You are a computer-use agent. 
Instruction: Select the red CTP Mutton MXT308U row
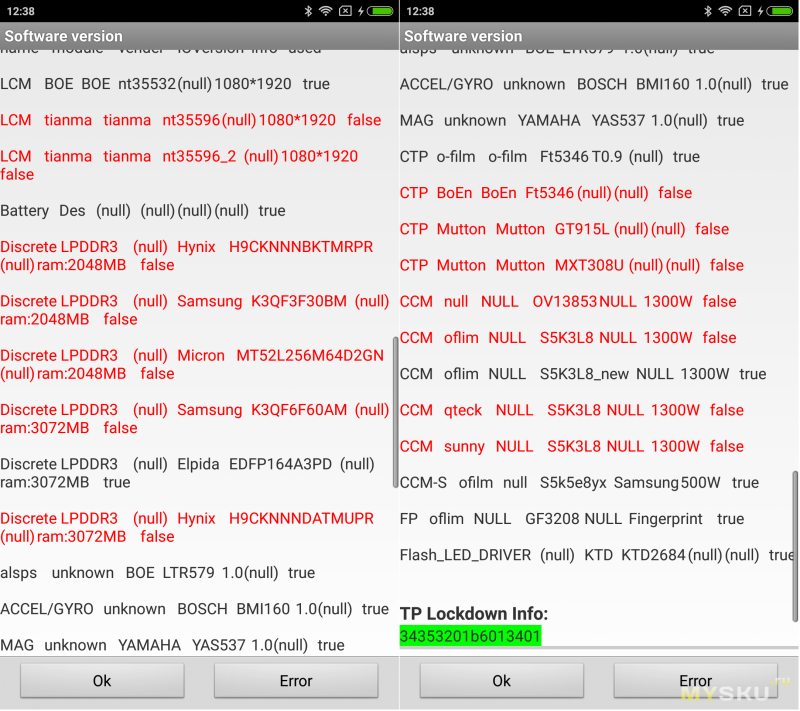[572, 265]
